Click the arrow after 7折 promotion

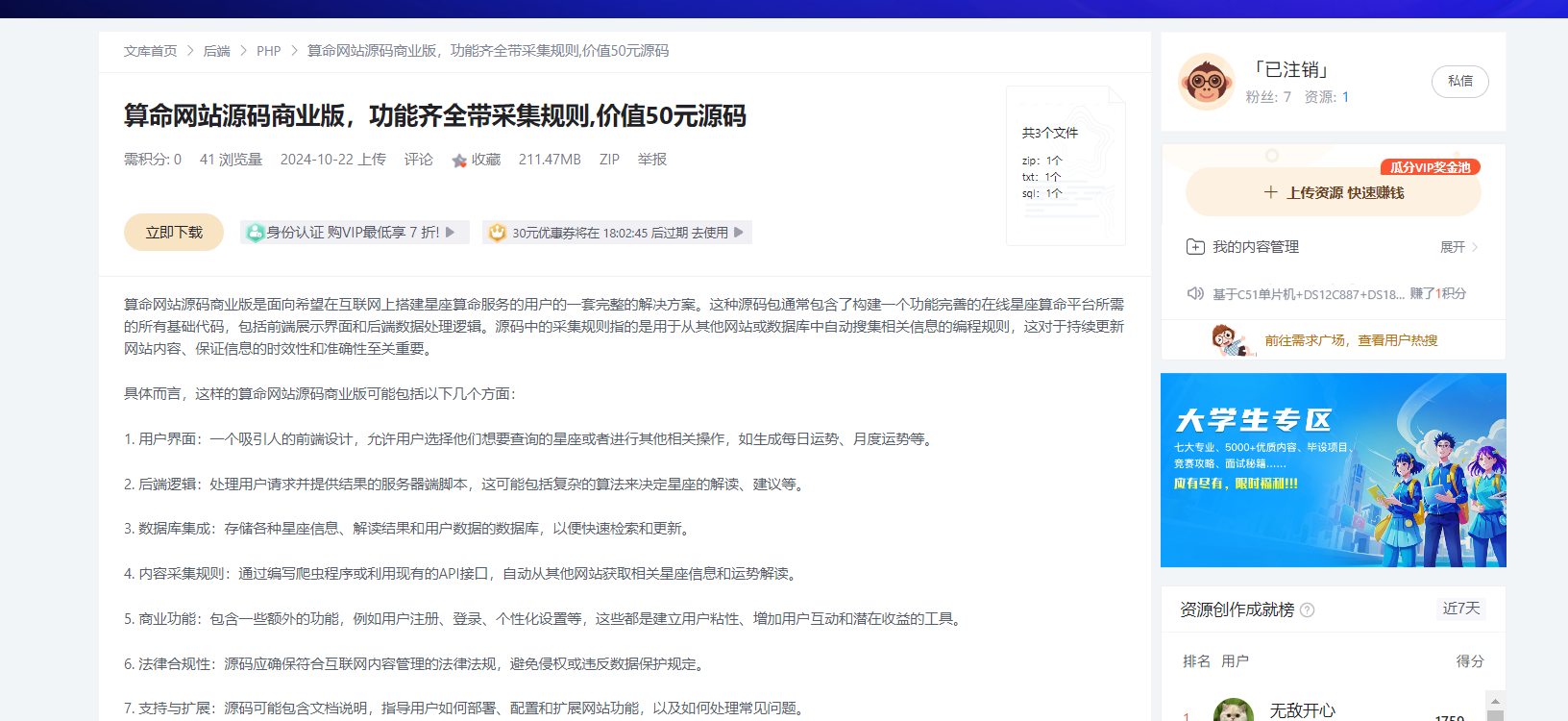click(x=450, y=233)
